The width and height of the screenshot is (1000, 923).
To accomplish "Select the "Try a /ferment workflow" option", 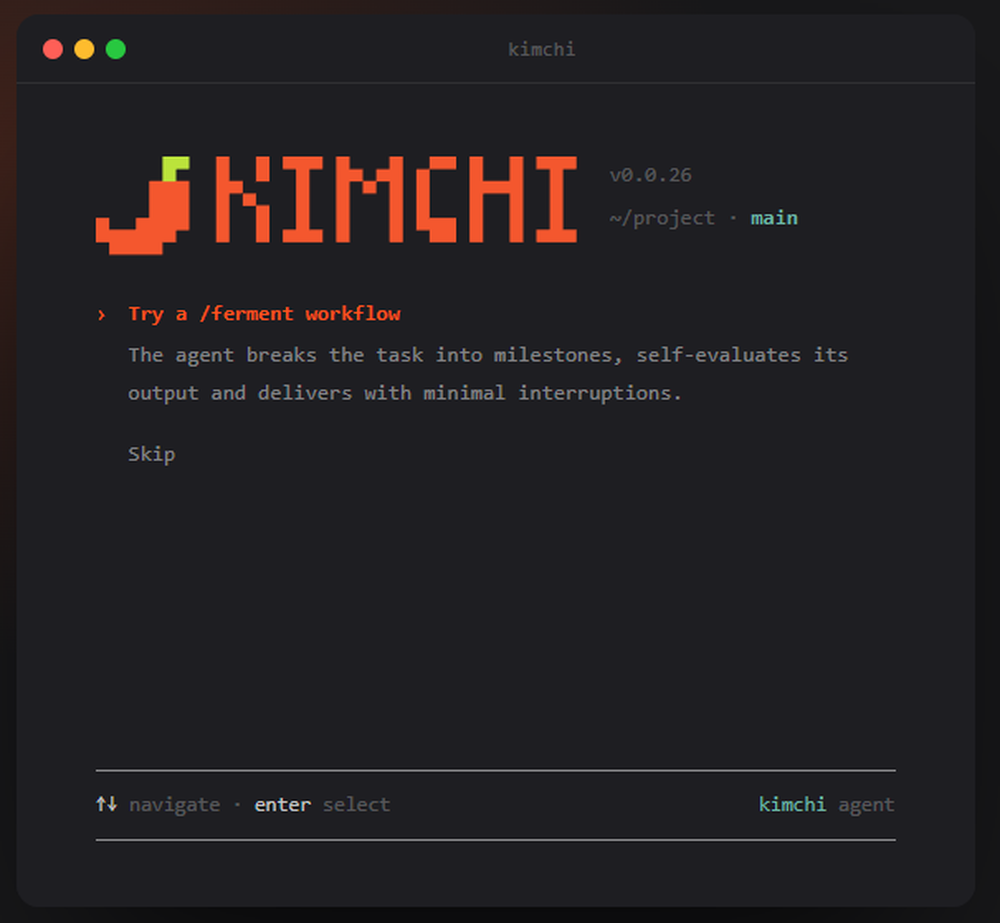I will point(264,314).
